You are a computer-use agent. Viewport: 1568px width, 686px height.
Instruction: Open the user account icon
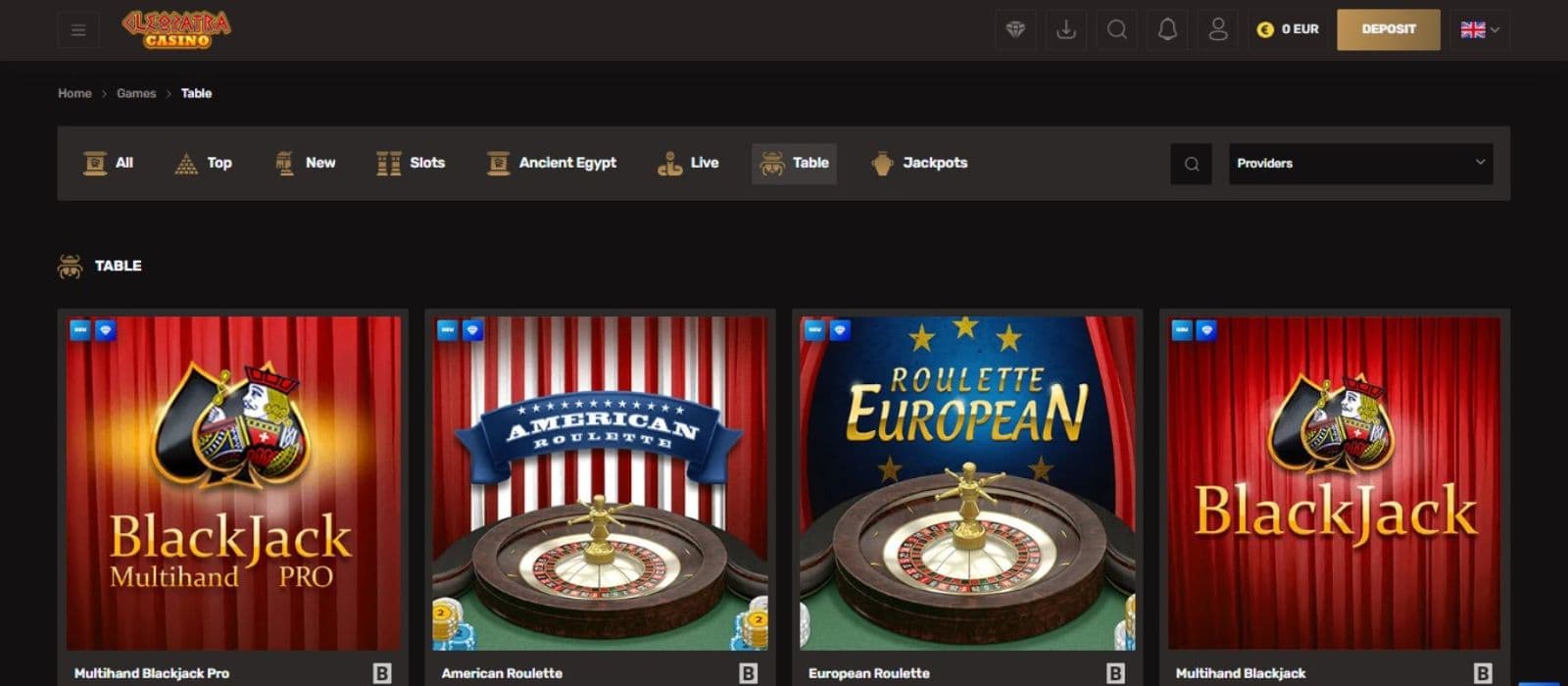coord(1218,29)
